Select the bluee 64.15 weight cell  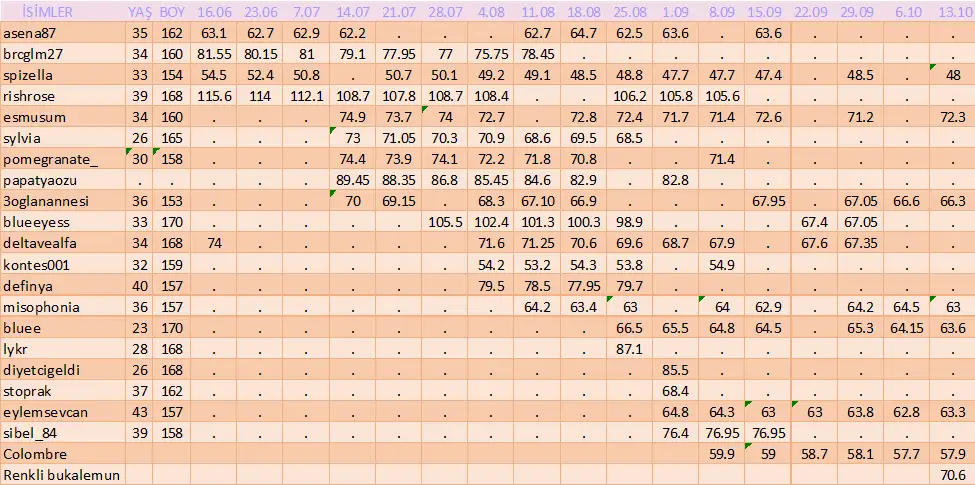906,328
